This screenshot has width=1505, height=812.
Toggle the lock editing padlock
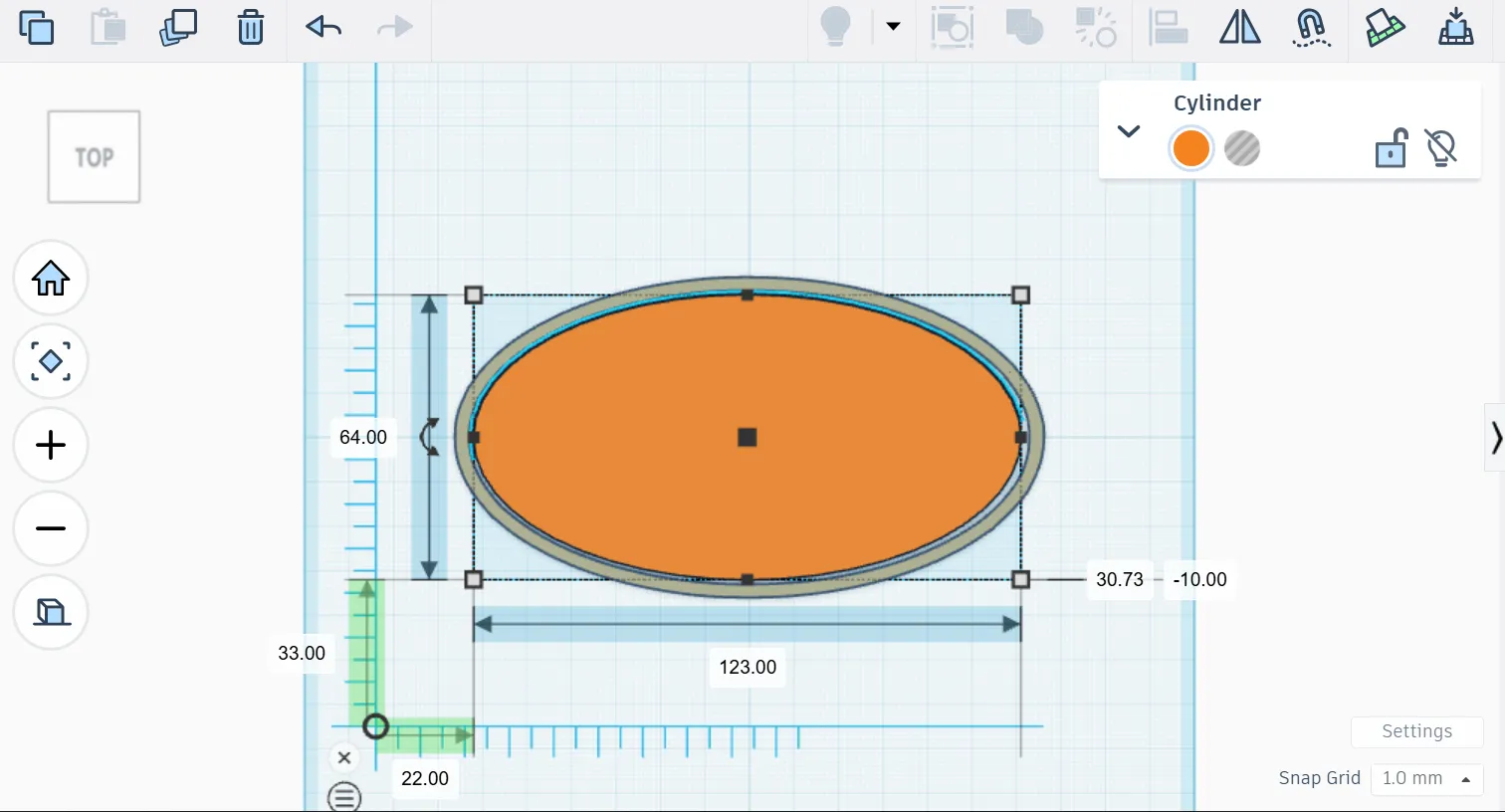[x=1391, y=149]
